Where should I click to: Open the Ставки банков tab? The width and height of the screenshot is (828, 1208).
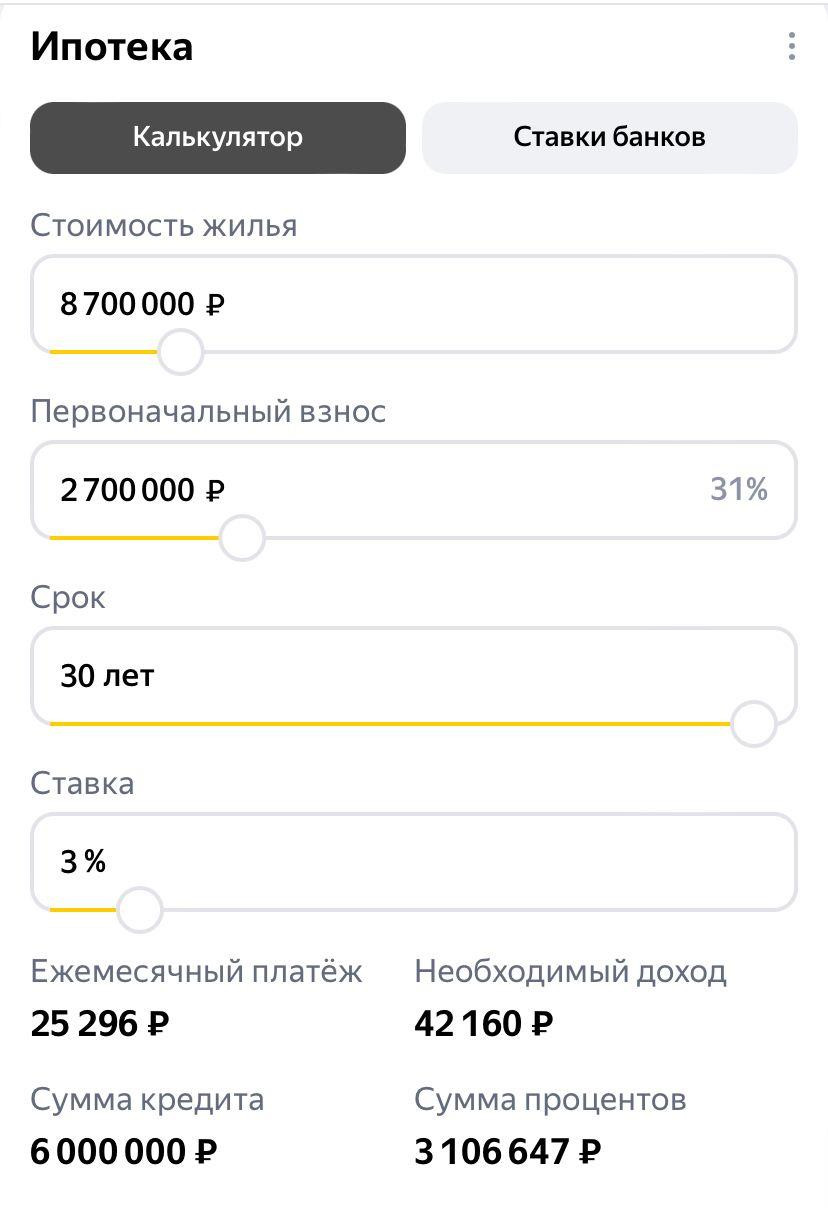pyautogui.click(x=609, y=137)
